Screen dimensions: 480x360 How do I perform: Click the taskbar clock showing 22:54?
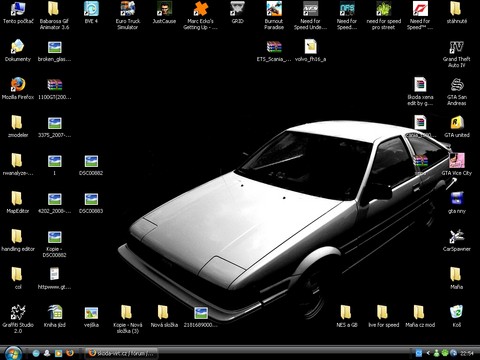point(467,353)
